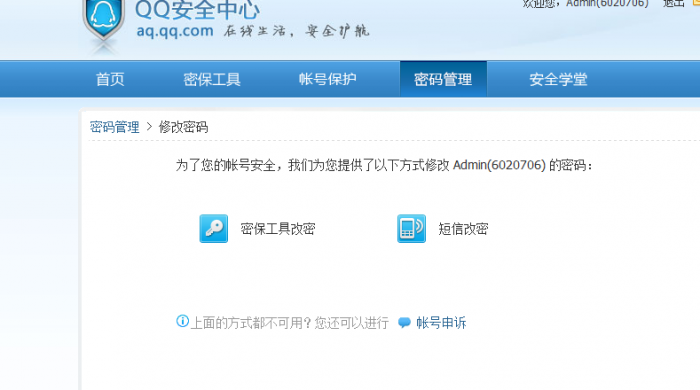Go to the 安全学堂 tab

pos(558,79)
